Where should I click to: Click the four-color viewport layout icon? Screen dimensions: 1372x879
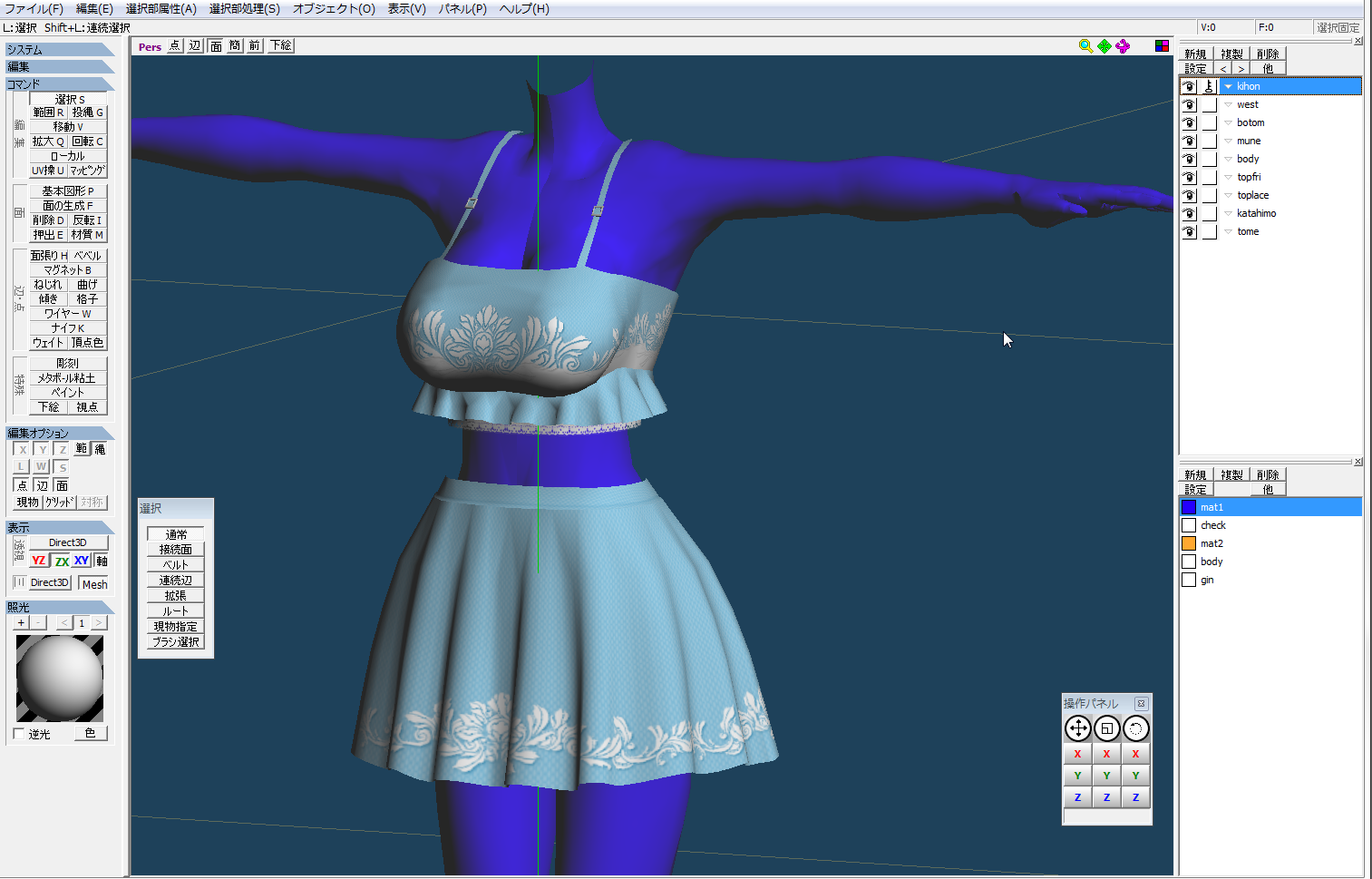coord(1162,46)
